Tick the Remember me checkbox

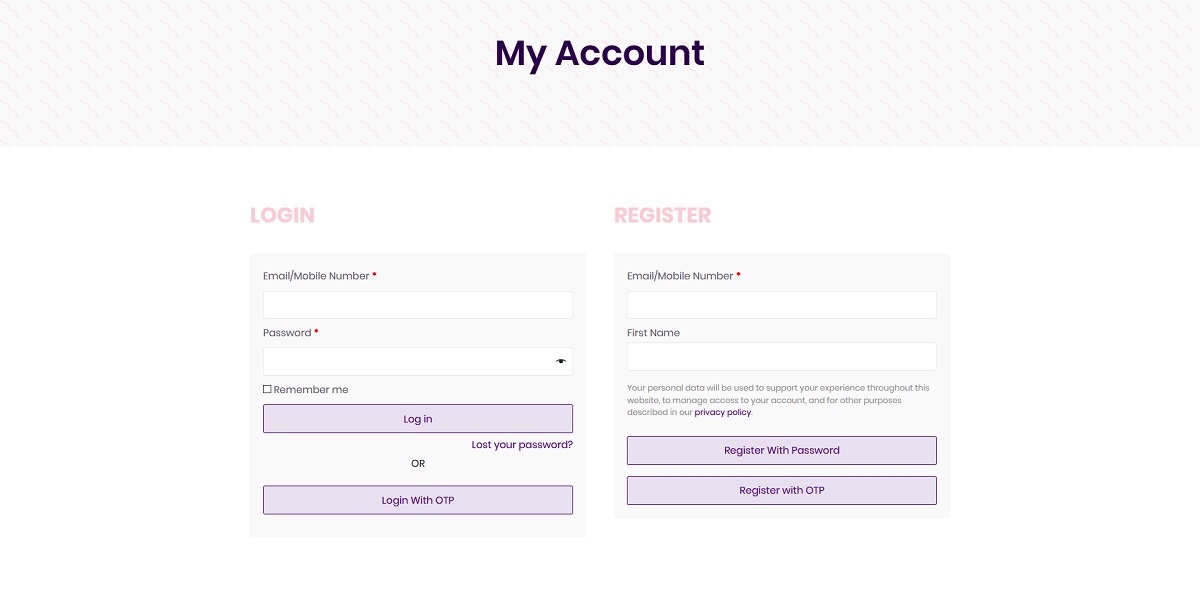[267, 389]
